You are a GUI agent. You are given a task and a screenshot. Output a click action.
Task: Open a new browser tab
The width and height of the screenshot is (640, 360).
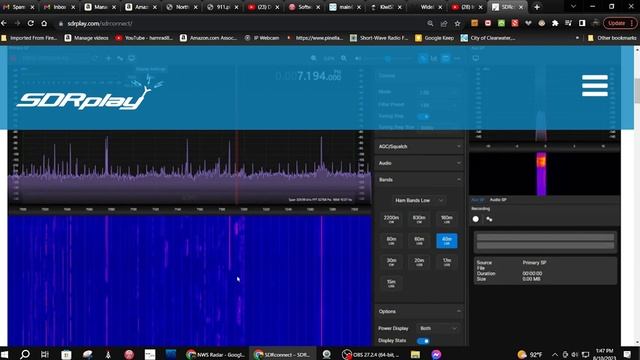[537, 7]
